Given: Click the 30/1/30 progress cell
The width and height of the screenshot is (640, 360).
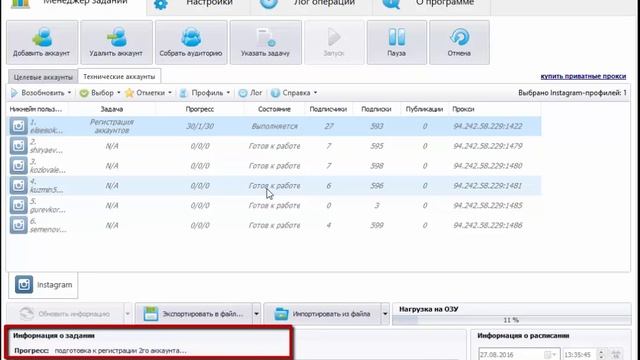Looking at the screenshot, I should tap(200, 126).
